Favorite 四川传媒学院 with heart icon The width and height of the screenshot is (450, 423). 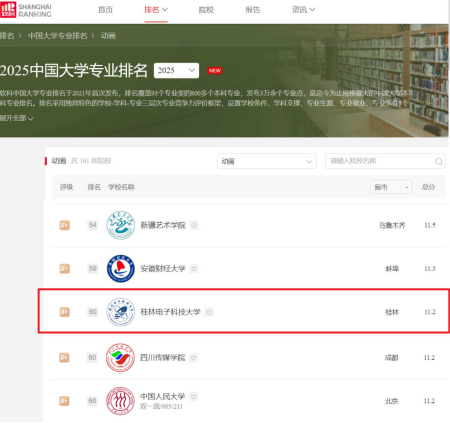194,358
